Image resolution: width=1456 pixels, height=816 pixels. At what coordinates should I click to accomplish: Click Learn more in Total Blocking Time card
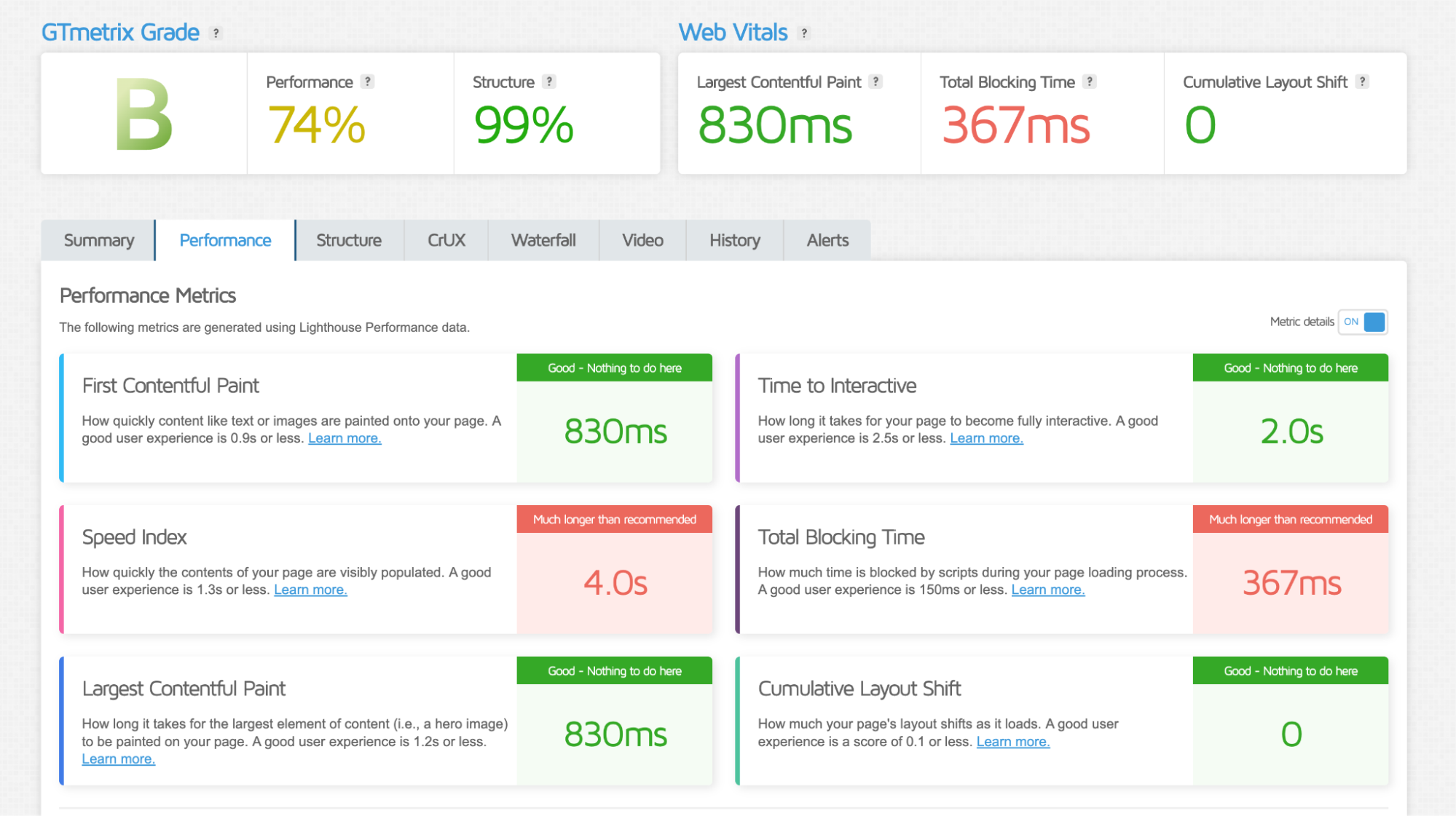click(1048, 590)
